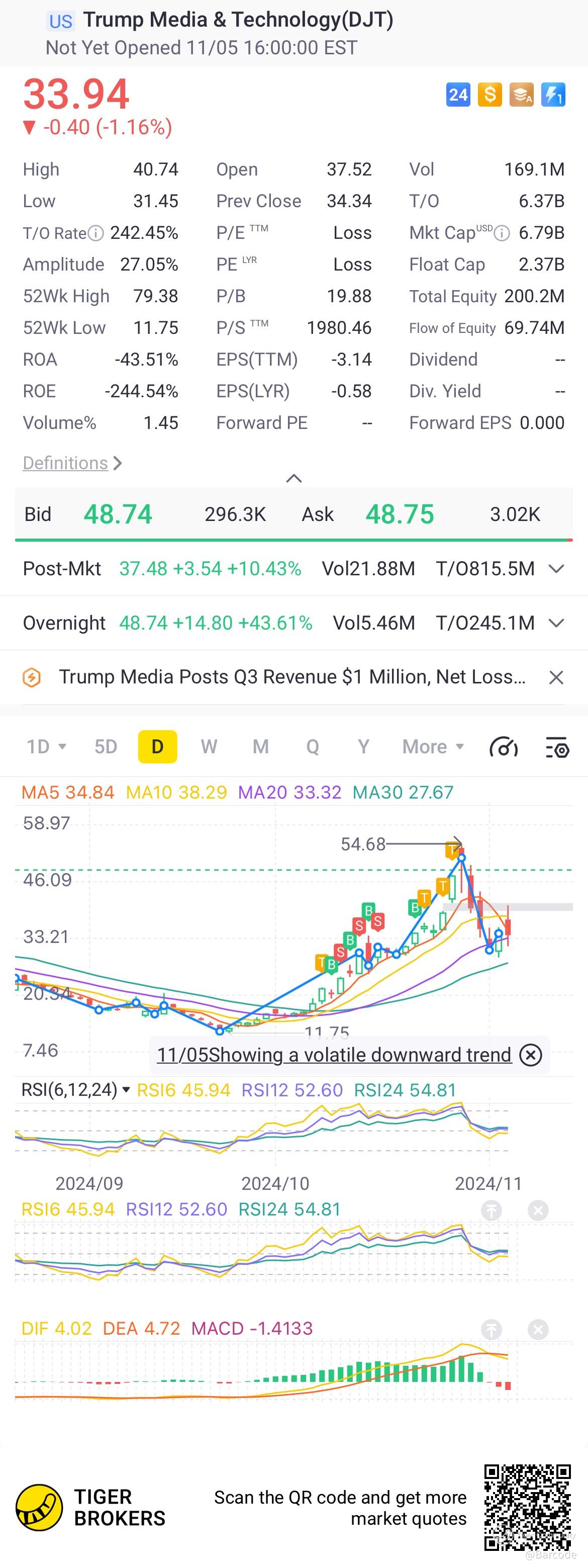This screenshot has width=588, height=1568.
Task: Tap the DIF 4.02 MACD reading
Action: click(57, 1328)
